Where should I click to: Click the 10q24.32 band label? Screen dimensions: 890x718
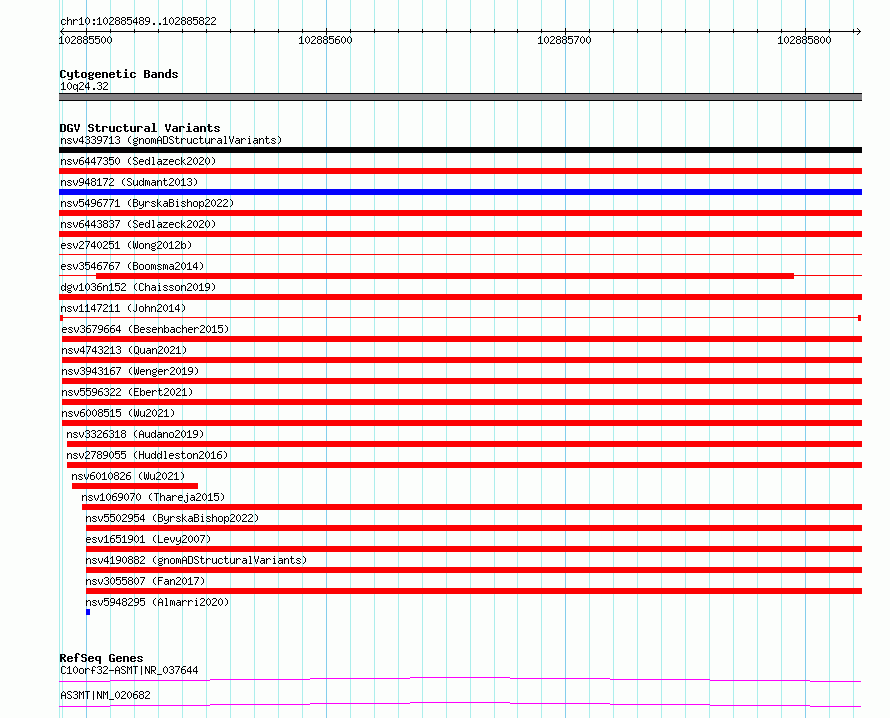[85, 86]
